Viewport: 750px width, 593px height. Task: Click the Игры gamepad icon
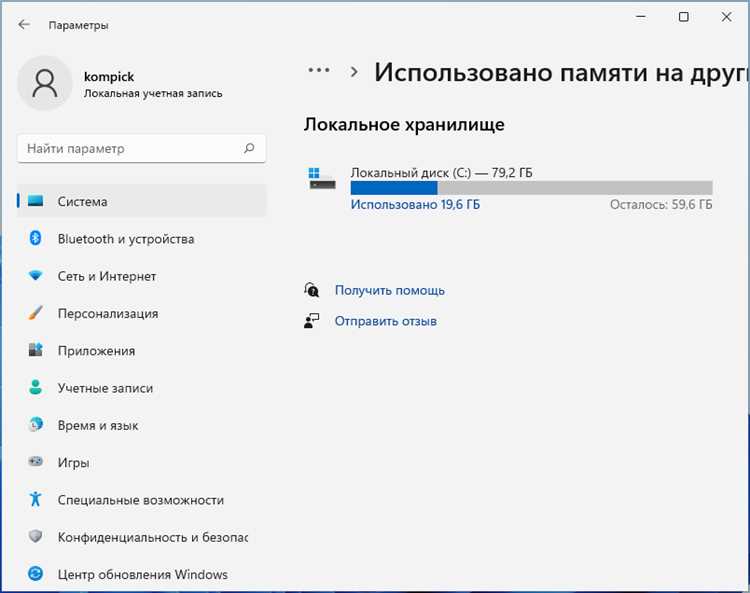[35, 461]
